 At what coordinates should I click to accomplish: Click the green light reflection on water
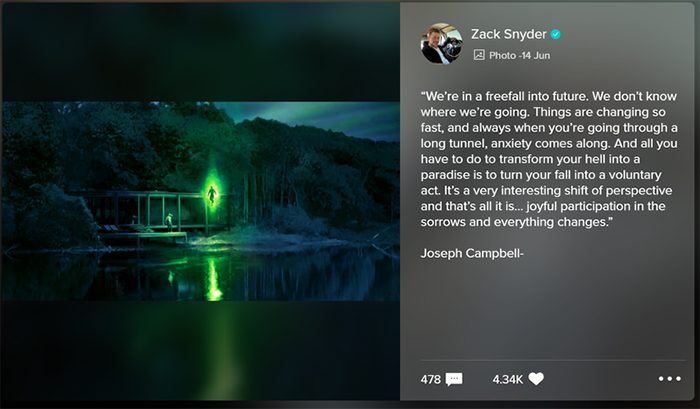point(213,278)
